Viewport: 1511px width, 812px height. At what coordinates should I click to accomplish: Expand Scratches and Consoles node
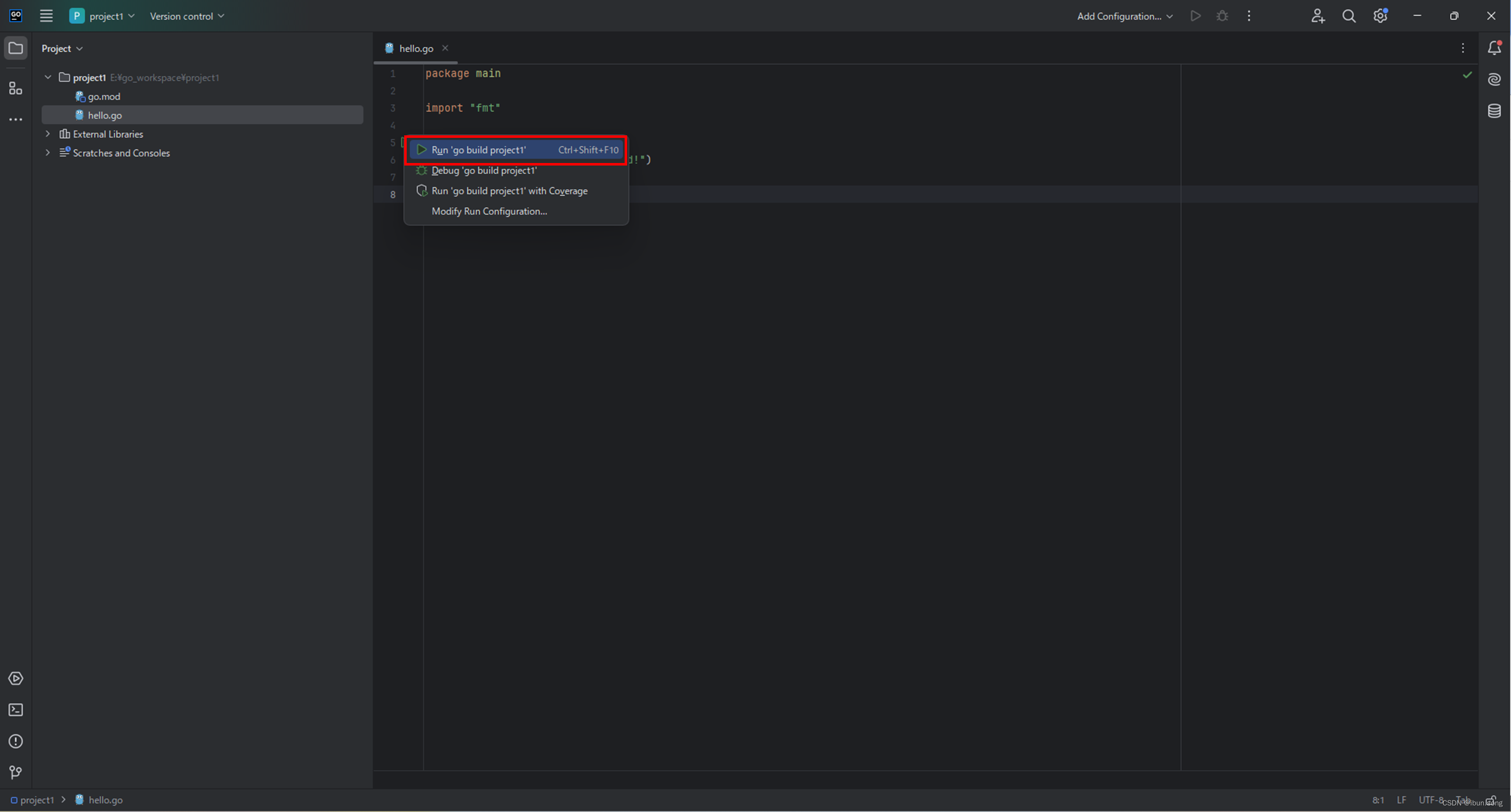[48, 153]
